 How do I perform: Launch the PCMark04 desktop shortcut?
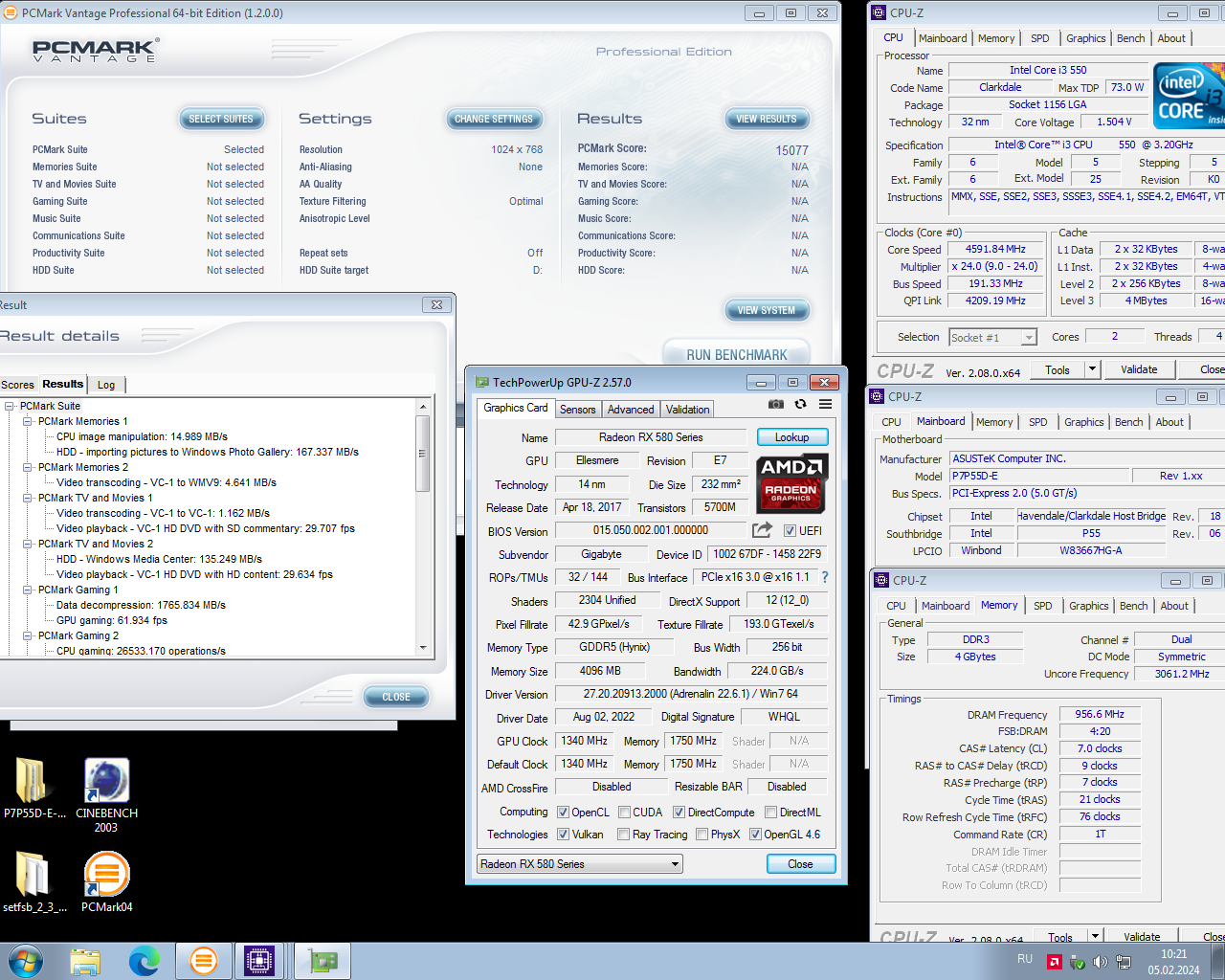pos(106,881)
